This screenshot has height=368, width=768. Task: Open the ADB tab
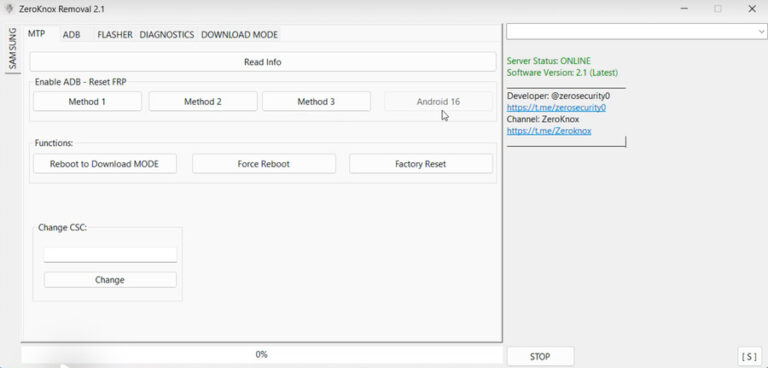[72, 35]
